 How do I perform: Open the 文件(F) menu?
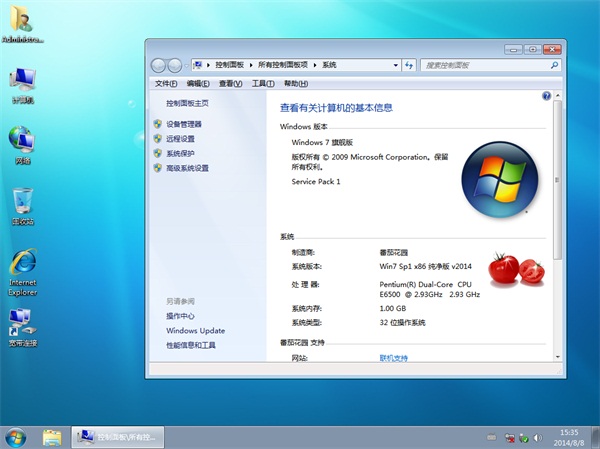click(166, 84)
